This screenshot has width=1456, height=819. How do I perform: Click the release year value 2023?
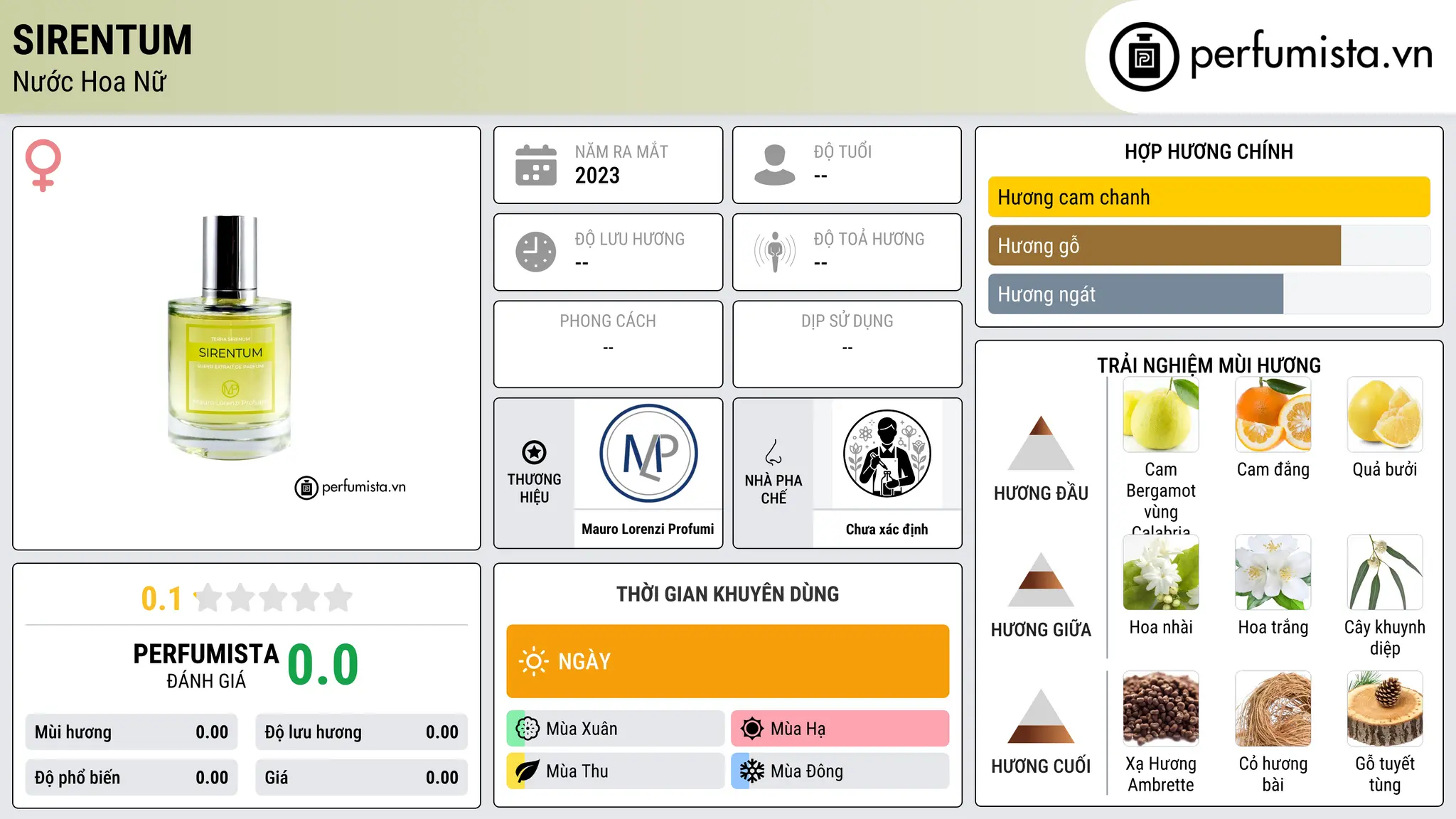[597, 176]
